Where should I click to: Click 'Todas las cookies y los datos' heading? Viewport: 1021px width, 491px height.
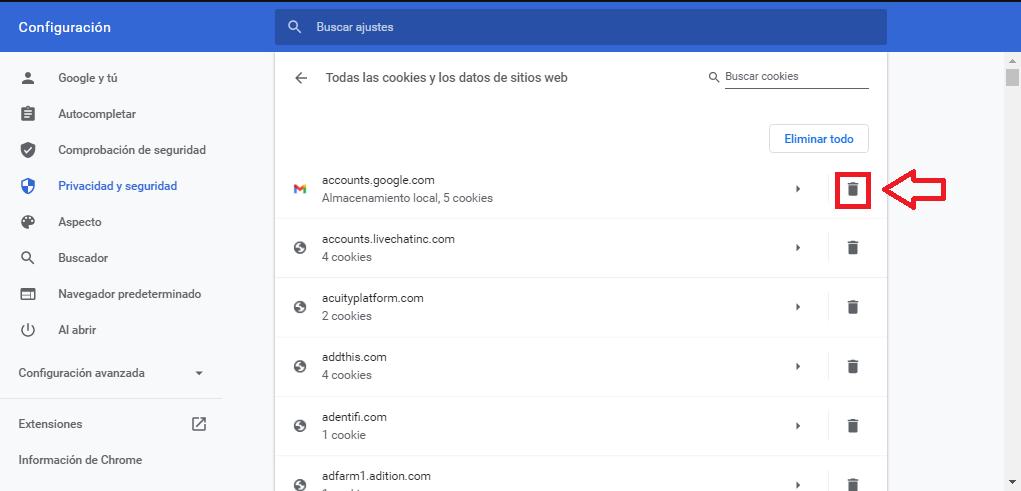pos(447,78)
